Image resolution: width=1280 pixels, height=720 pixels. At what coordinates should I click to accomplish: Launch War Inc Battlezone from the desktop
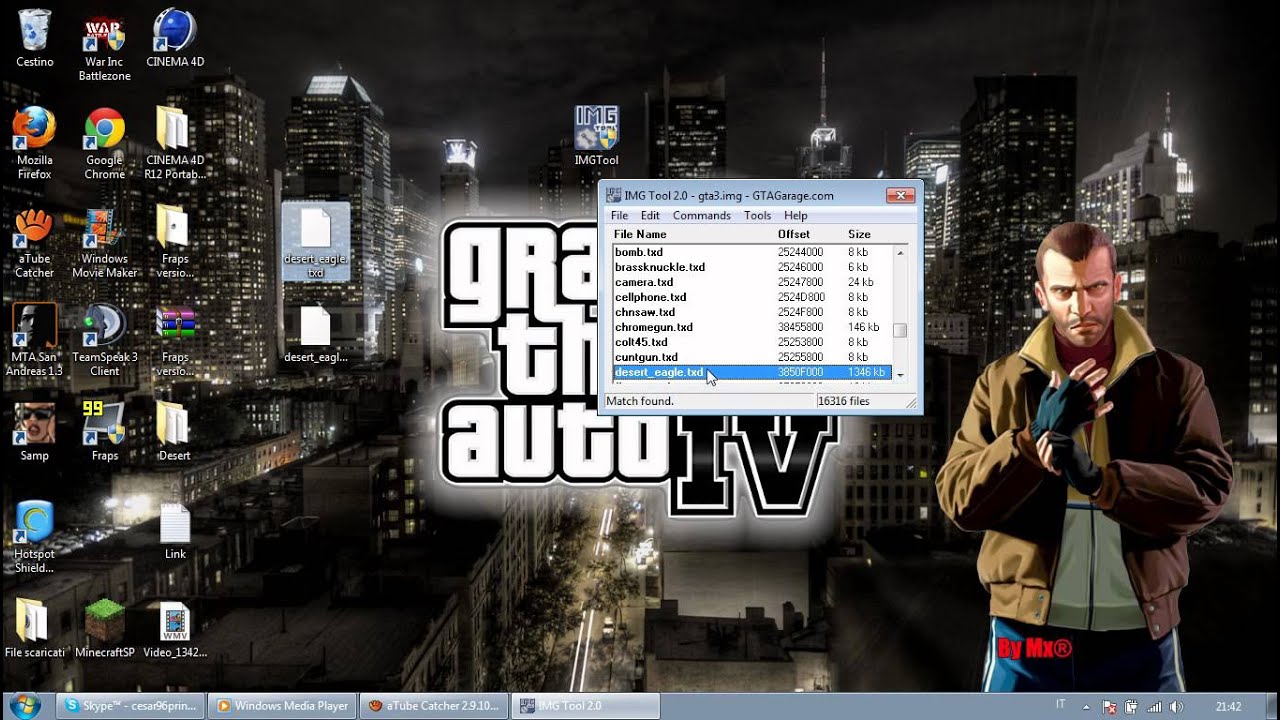104,45
